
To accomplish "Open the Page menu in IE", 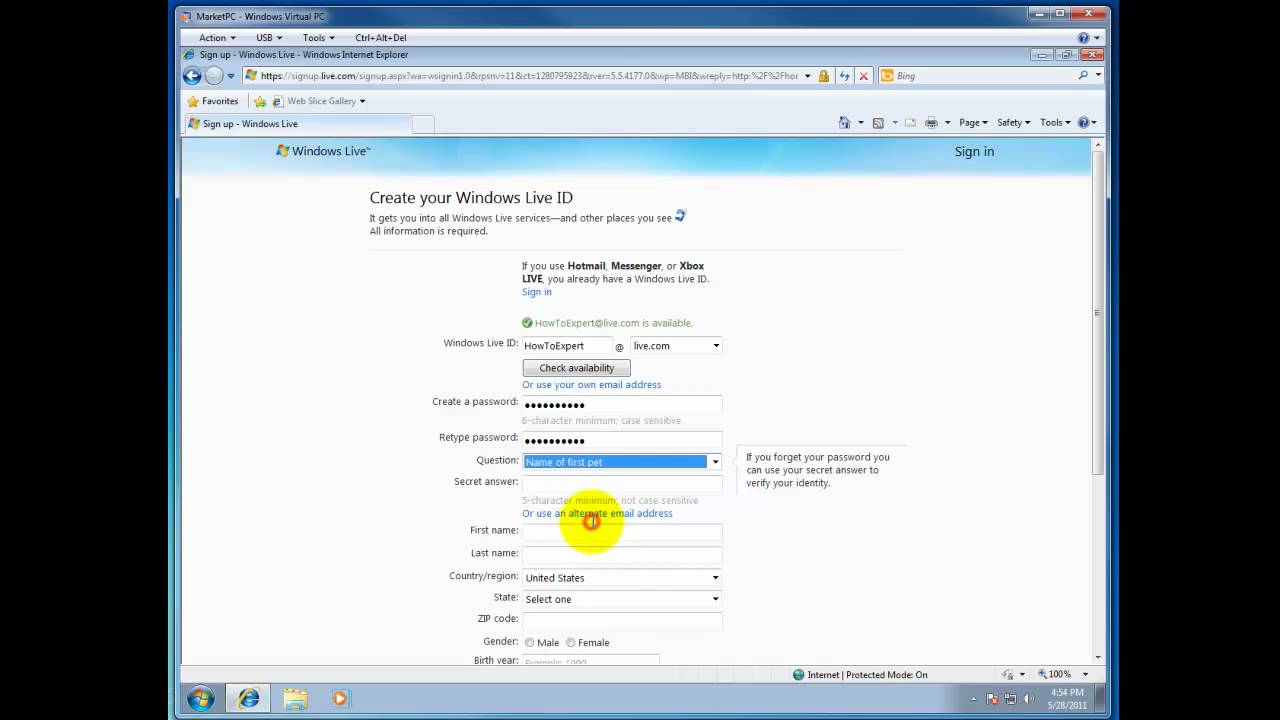I will (973, 123).
